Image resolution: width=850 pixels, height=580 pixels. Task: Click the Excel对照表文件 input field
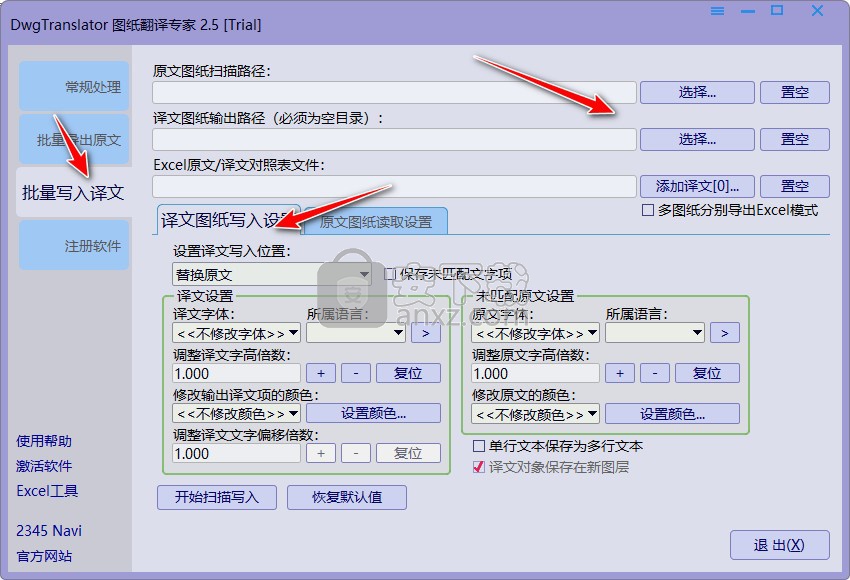click(x=394, y=186)
